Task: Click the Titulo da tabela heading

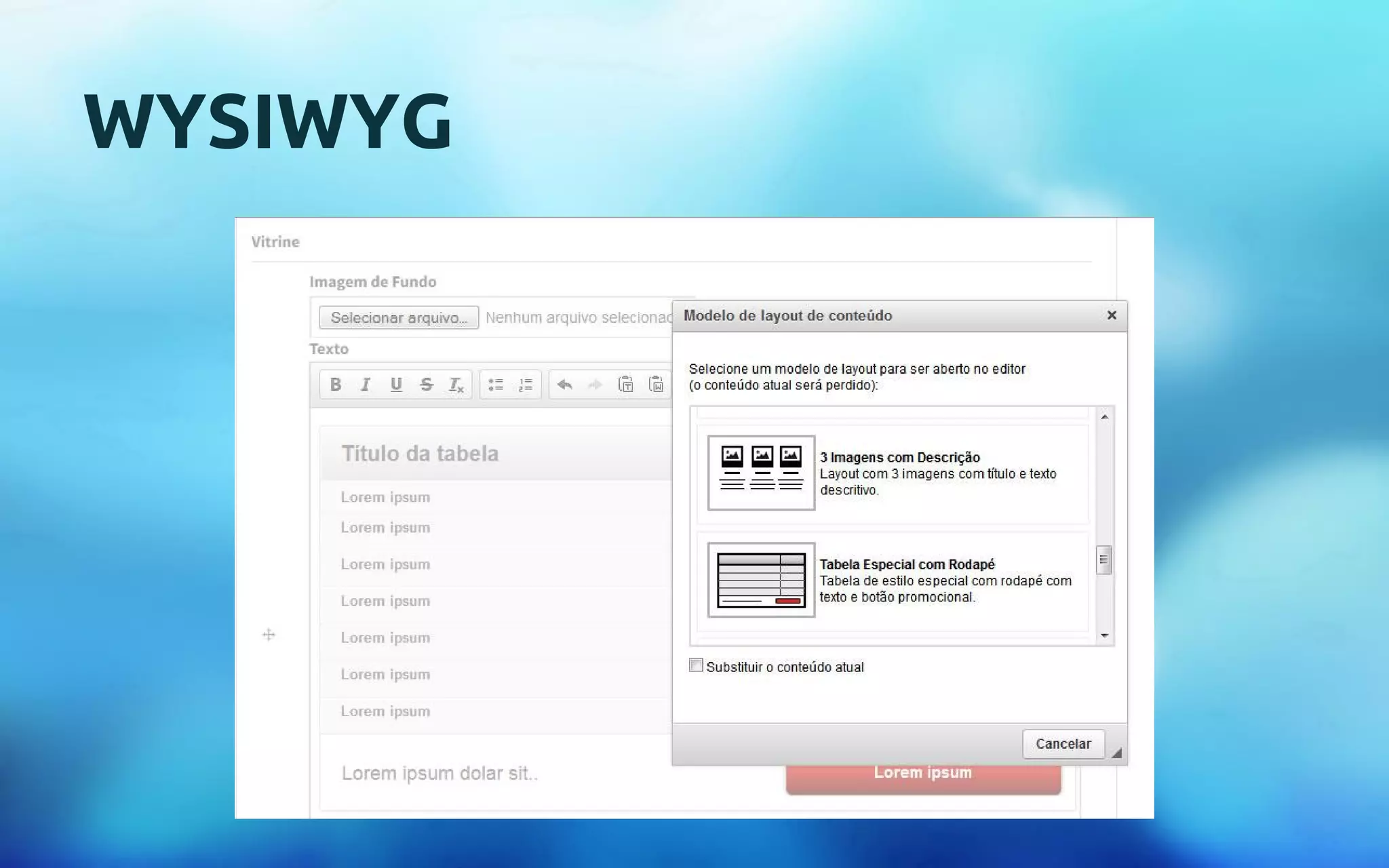Action: pyautogui.click(x=420, y=453)
